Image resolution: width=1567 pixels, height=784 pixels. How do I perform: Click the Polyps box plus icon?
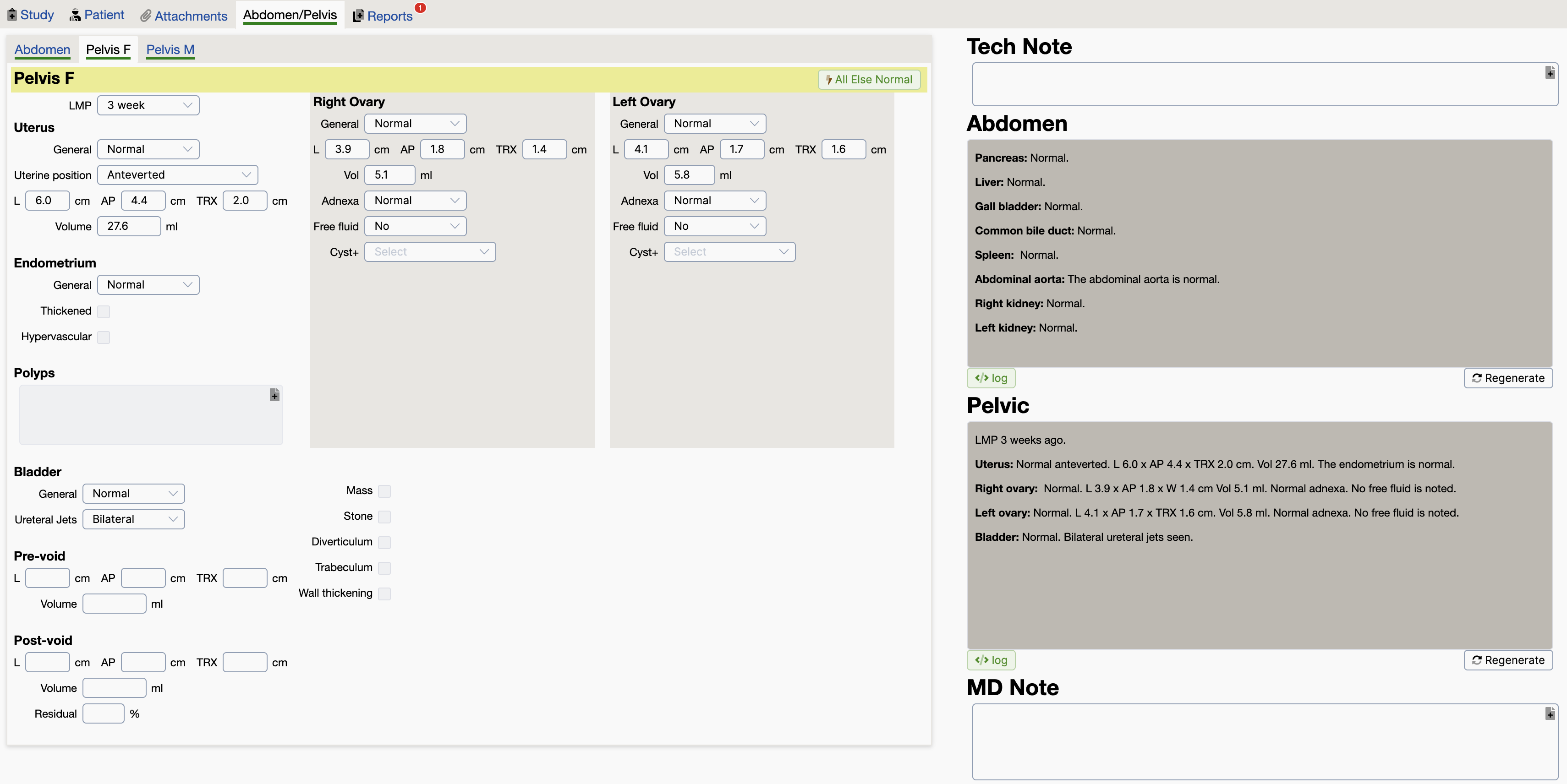(x=274, y=395)
